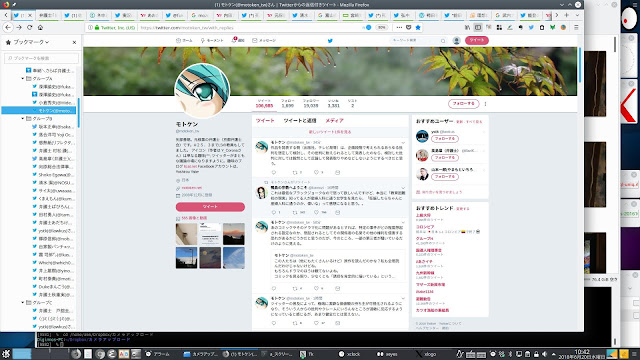
Task: Collapse the グループB bookmark folder
Action: pyautogui.click(x=23, y=118)
